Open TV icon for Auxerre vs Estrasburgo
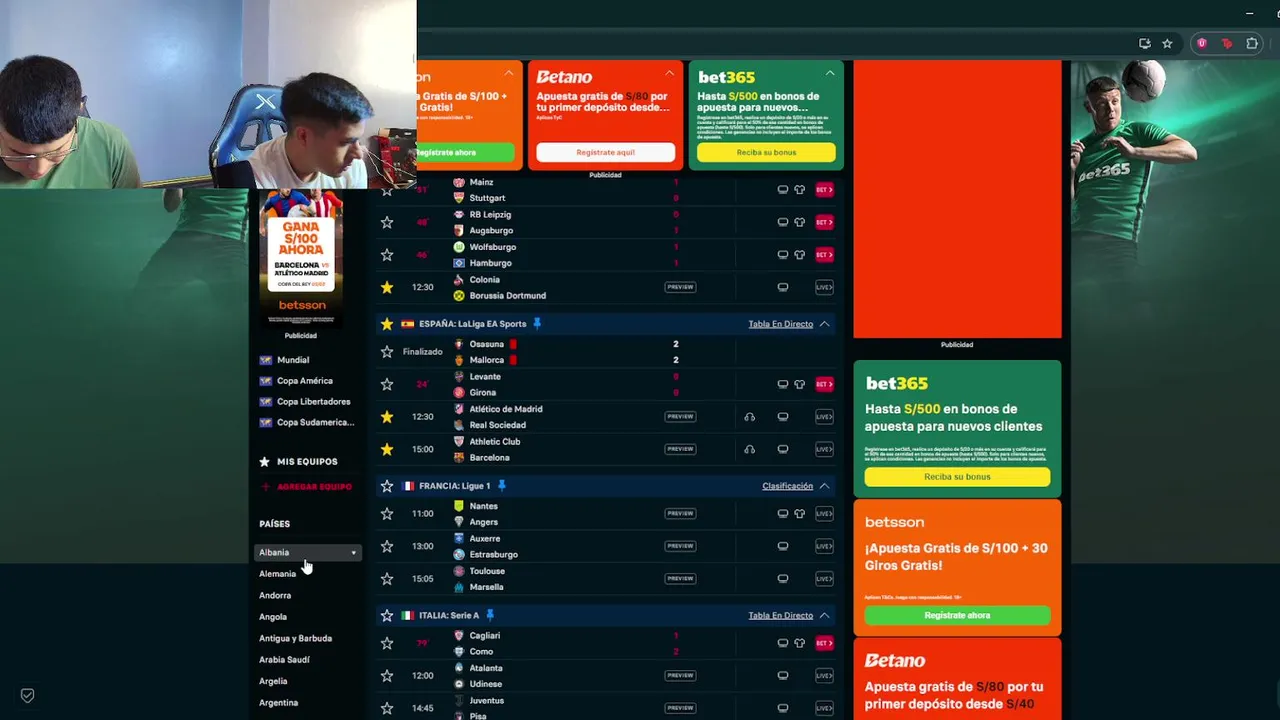 click(783, 546)
